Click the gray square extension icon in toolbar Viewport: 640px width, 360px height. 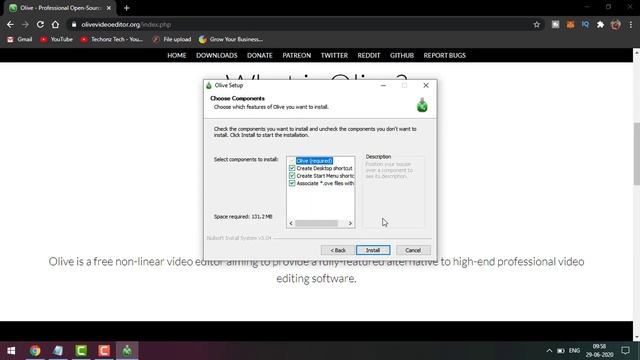click(x=556, y=24)
